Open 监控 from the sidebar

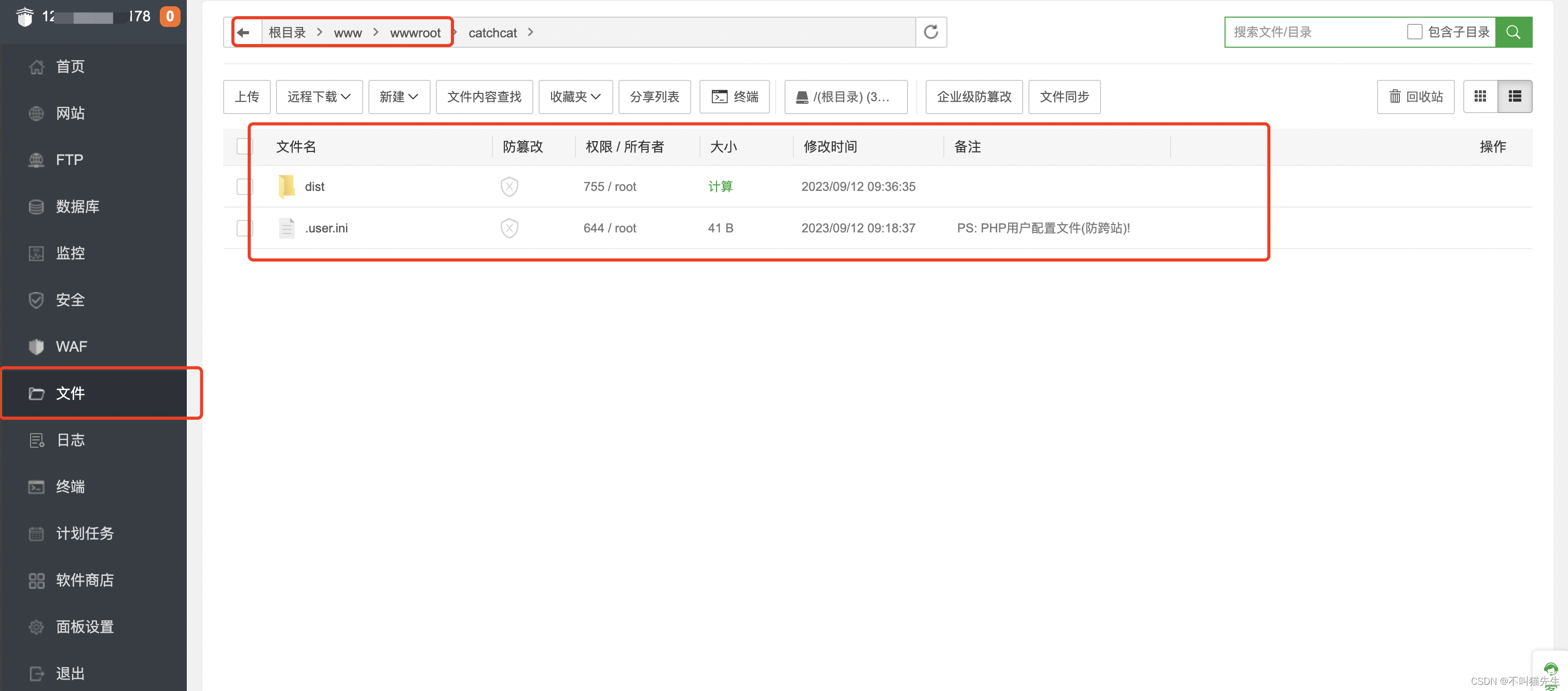(x=93, y=253)
